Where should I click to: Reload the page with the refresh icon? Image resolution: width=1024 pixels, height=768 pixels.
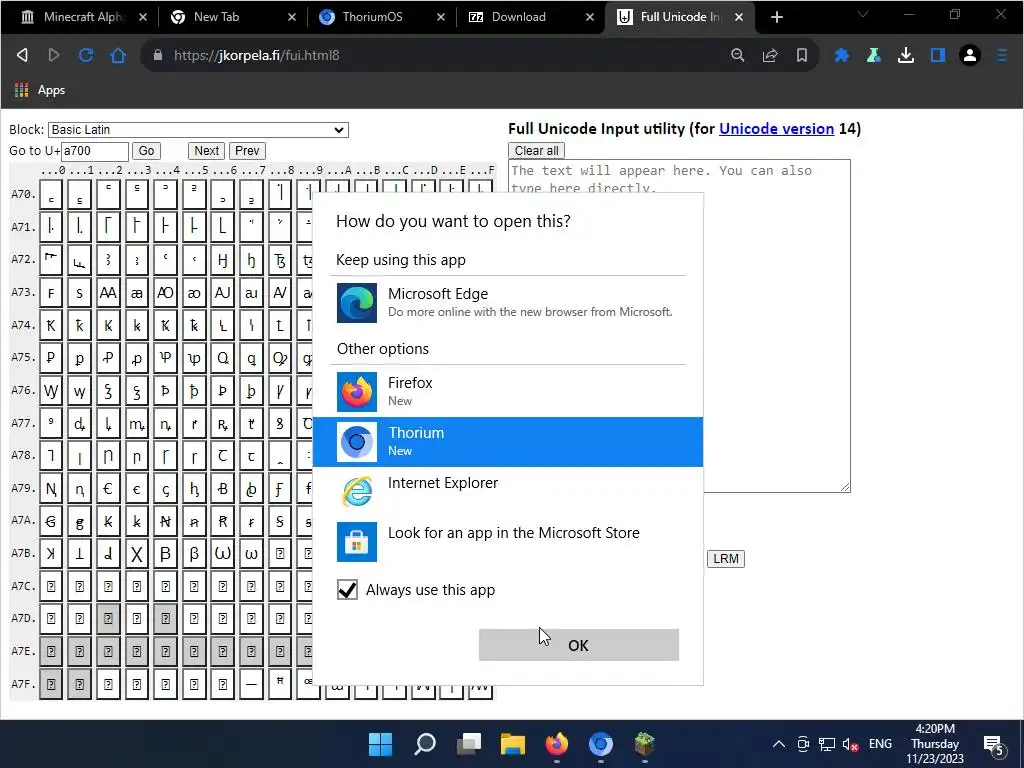86,56
